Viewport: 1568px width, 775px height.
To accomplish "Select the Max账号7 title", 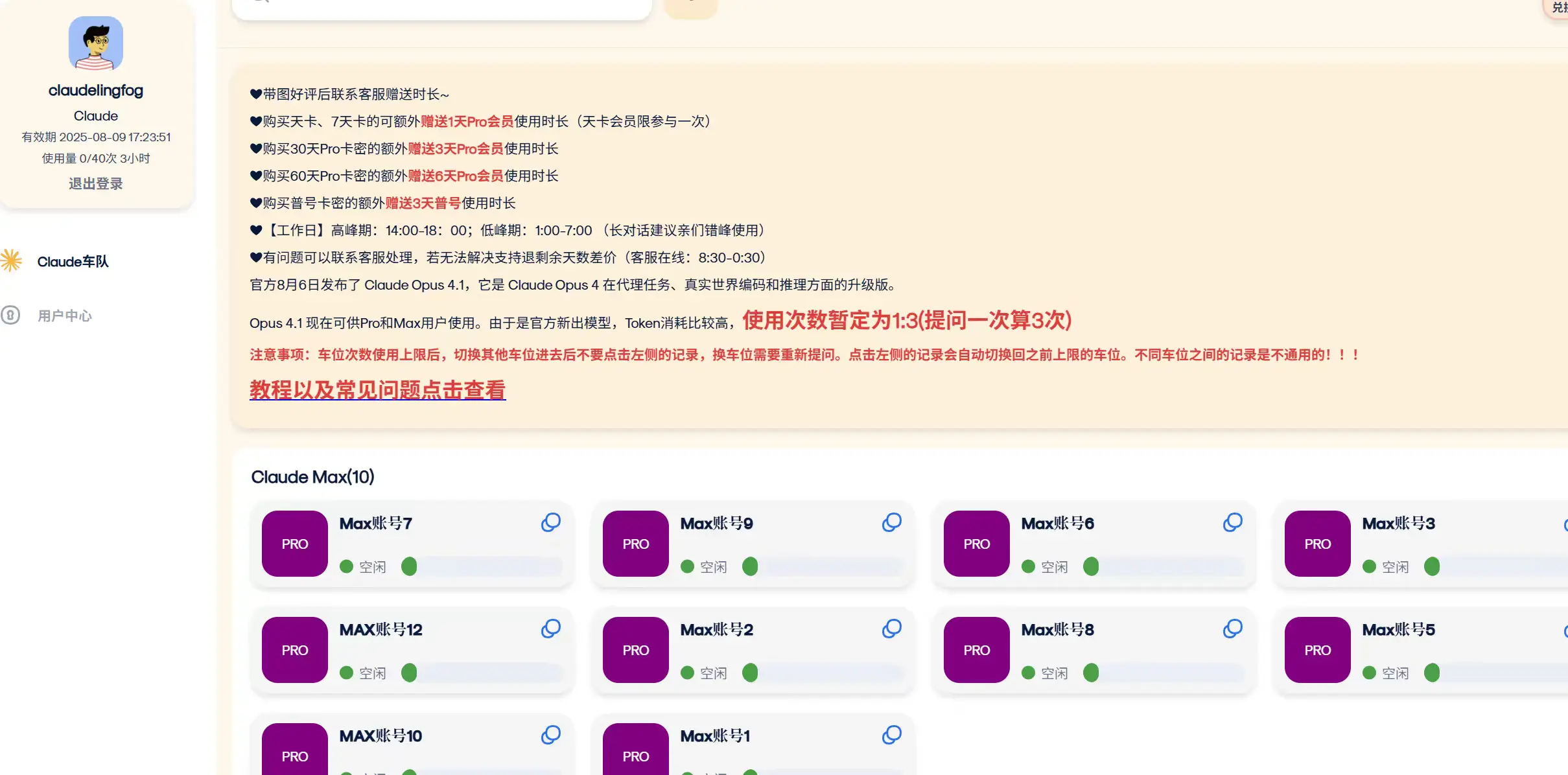I will click(x=376, y=524).
